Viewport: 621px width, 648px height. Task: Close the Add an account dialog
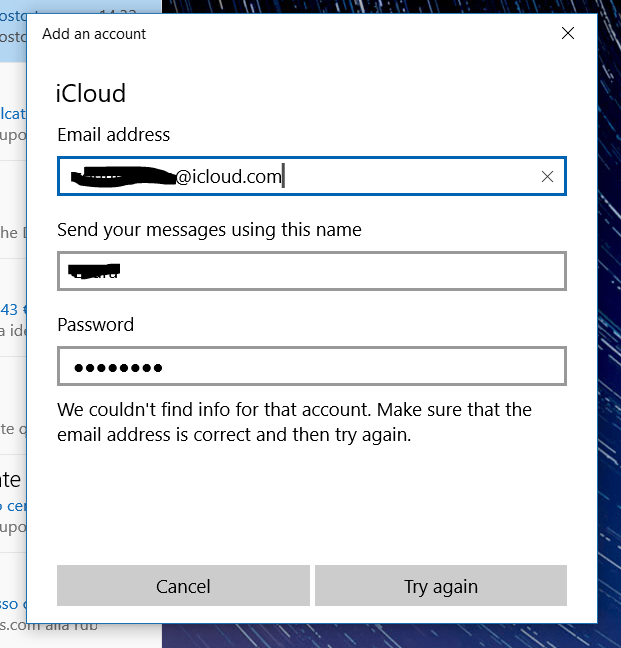coord(568,33)
